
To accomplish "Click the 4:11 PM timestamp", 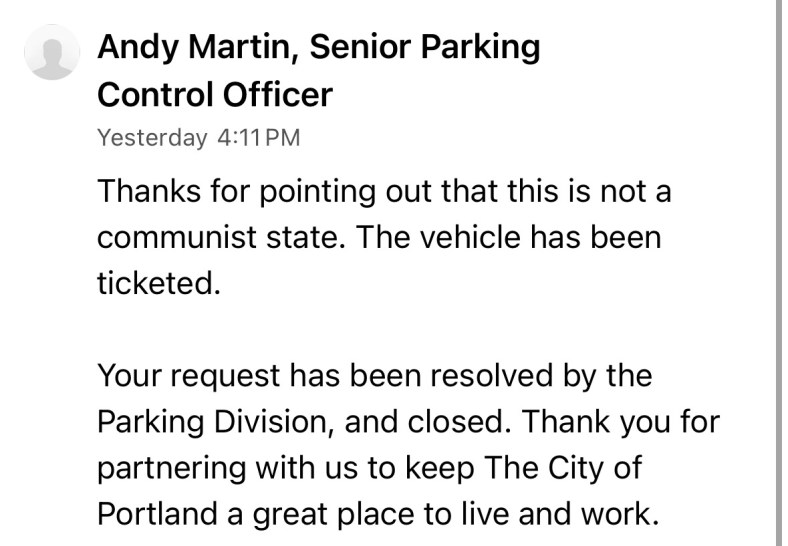I will [x=259, y=137].
